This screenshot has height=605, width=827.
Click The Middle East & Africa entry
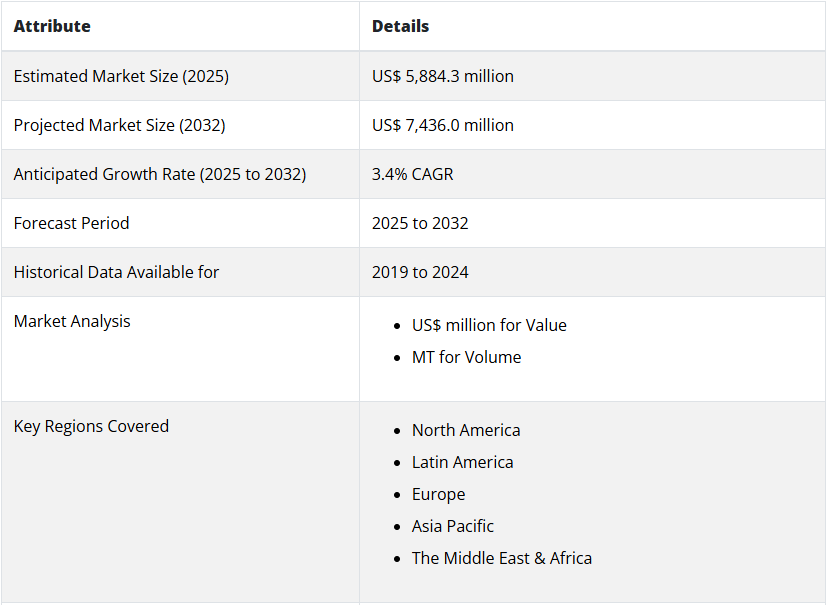pos(502,558)
